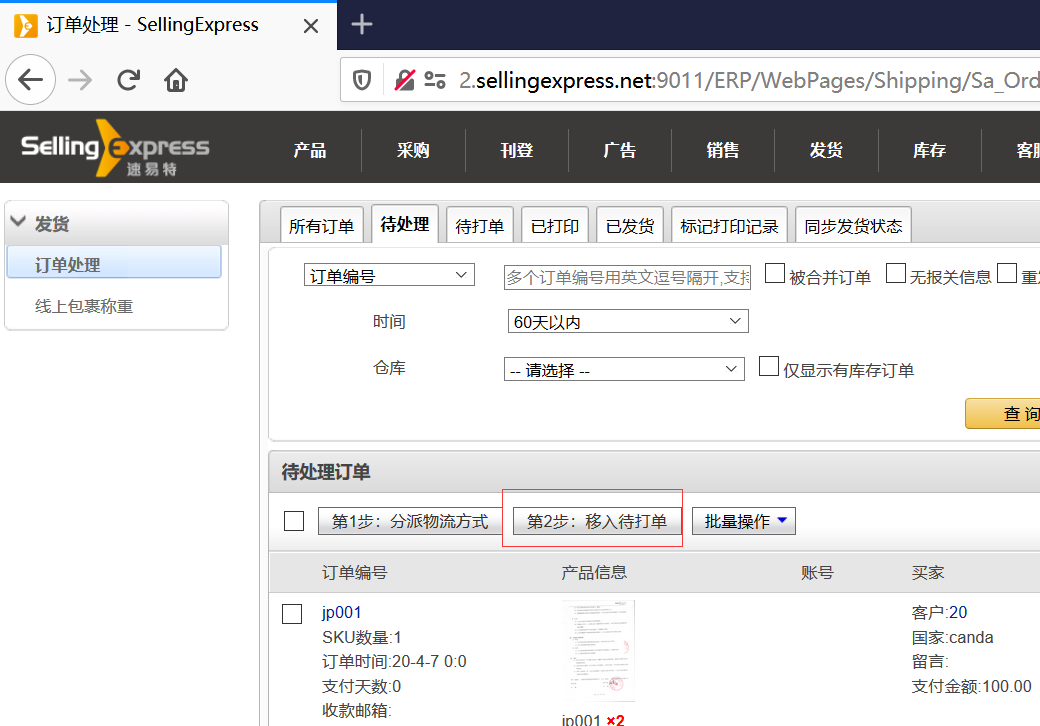Switch to the 标记打印记录 tab
Image resolution: width=1040 pixels, height=726 pixels.
pyautogui.click(x=730, y=226)
